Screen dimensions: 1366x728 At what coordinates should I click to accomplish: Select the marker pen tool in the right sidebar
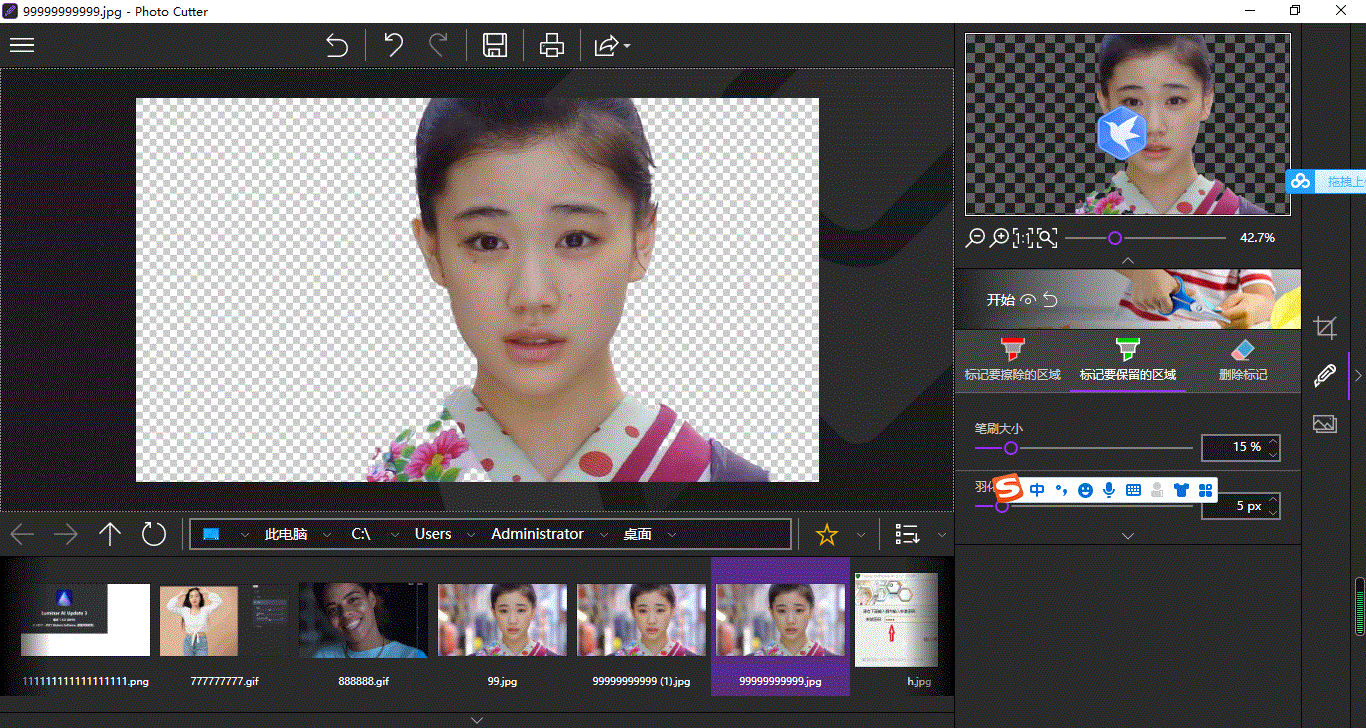pos(1325,376)
